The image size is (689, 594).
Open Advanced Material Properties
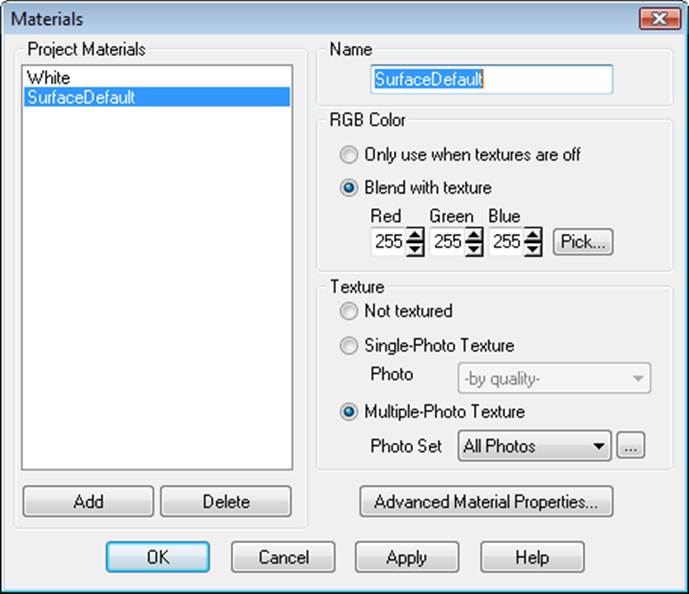tap(486, 502)
